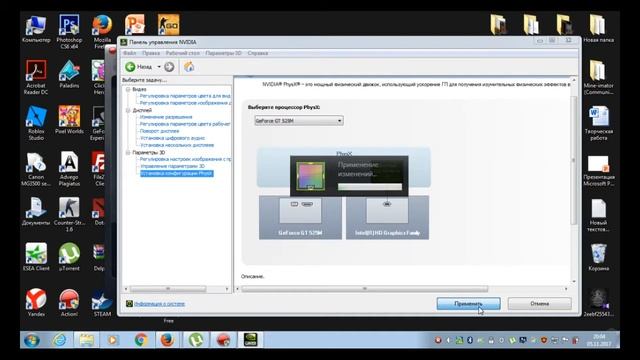Viewport: 640px width, 360px height.
Task: Open the Action! desktop icon
Action: tap(69, 303)
